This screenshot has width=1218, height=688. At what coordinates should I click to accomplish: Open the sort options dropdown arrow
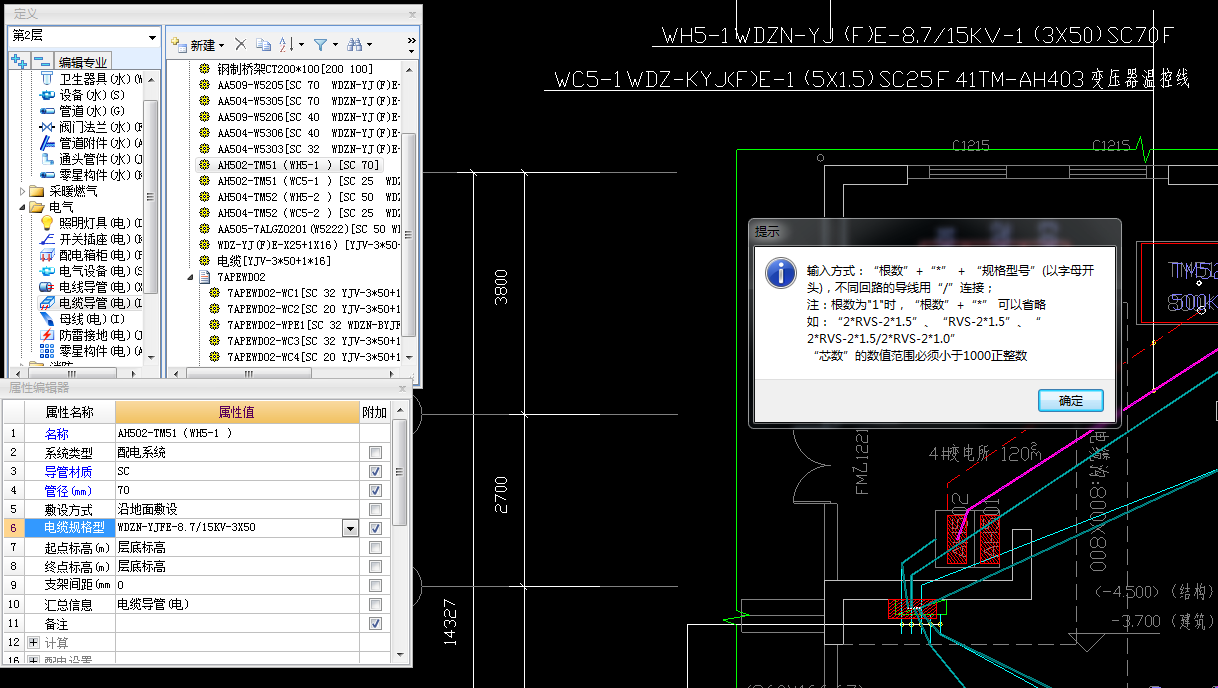[301, 45]
